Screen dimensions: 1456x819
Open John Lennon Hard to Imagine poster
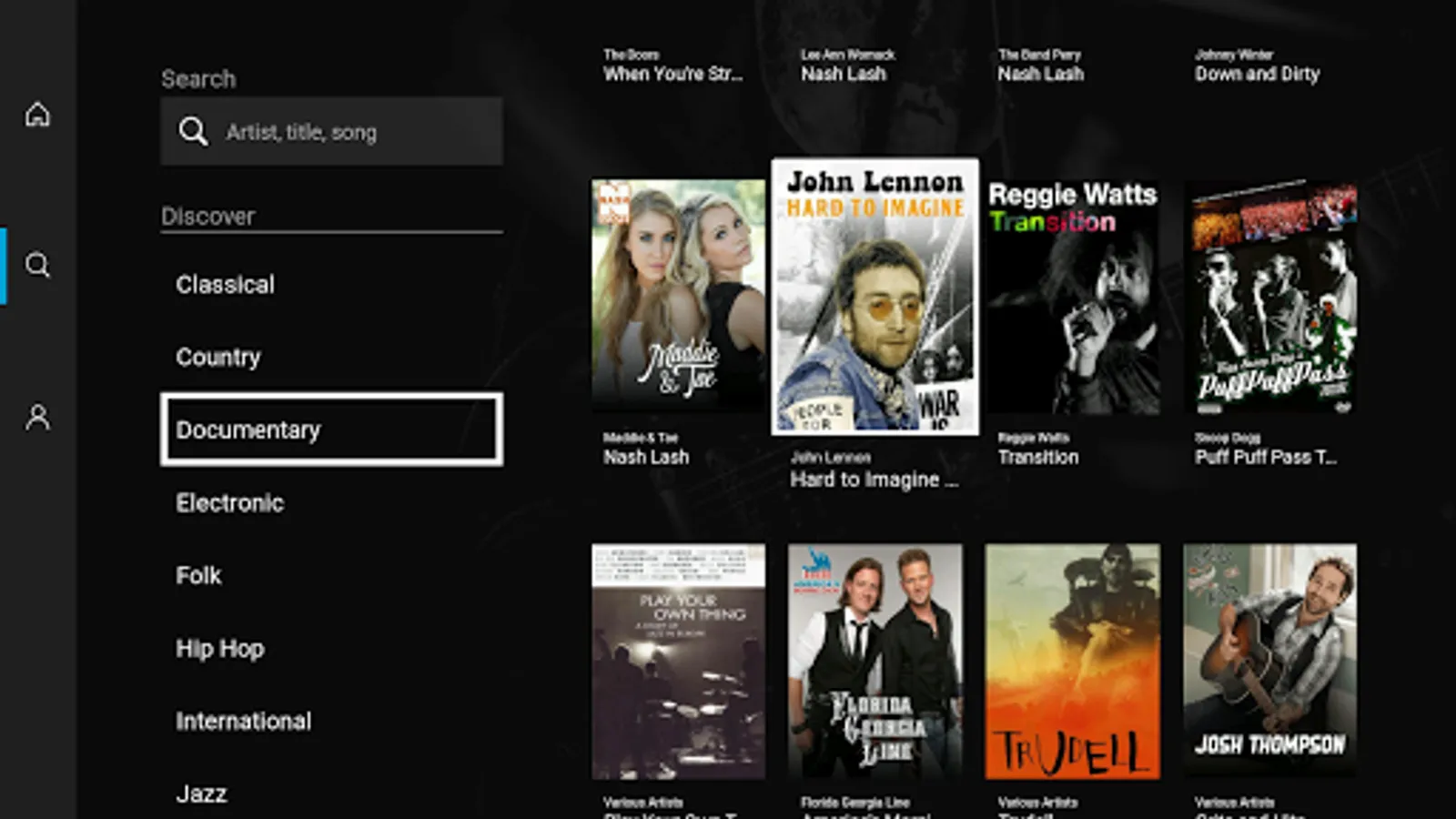pyautogui.click(x=875, y=297)
